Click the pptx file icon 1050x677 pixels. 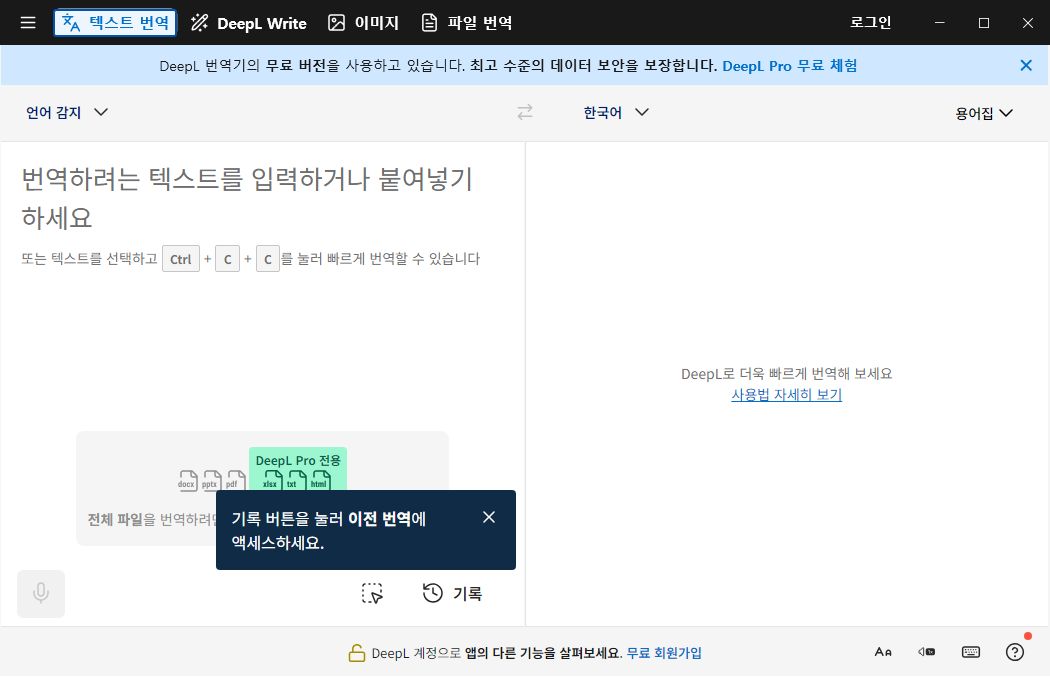(212, 480)
